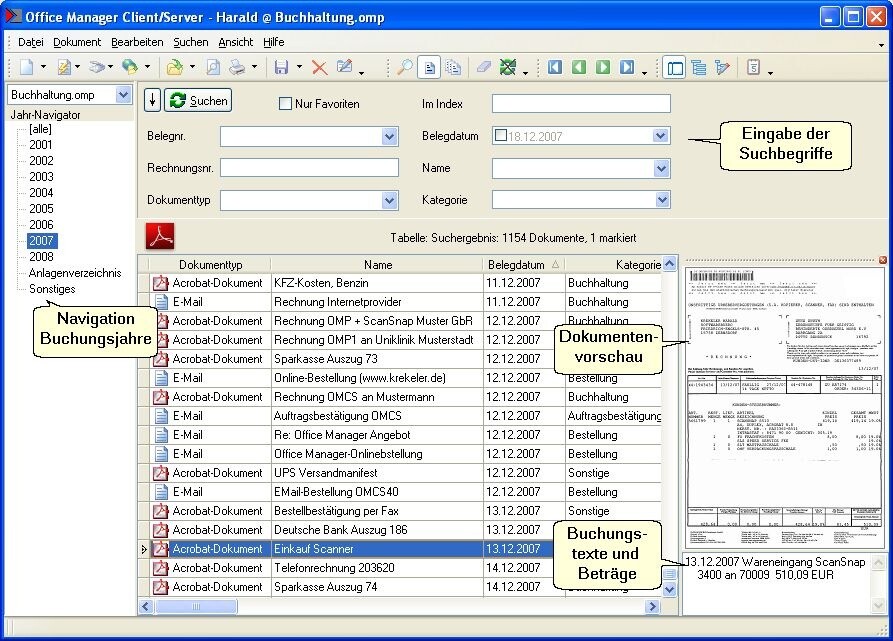Sort by Dokumenttyp column header

pos(210,265)
